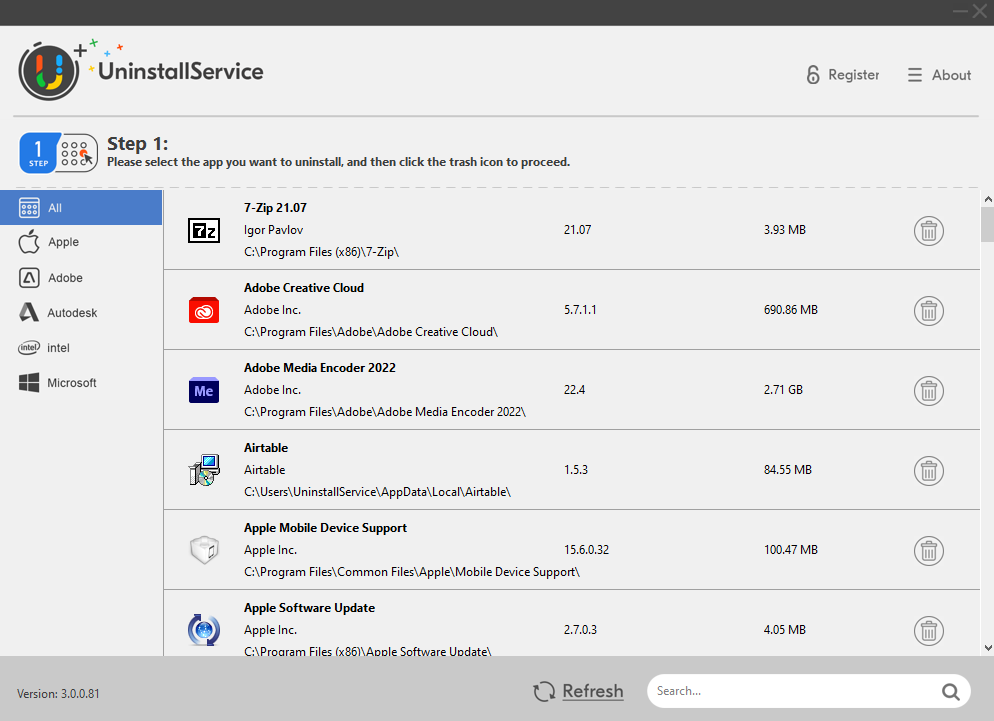Click the UninstallService logo
This screenshot has width=994, height=721.
point(141,70)
